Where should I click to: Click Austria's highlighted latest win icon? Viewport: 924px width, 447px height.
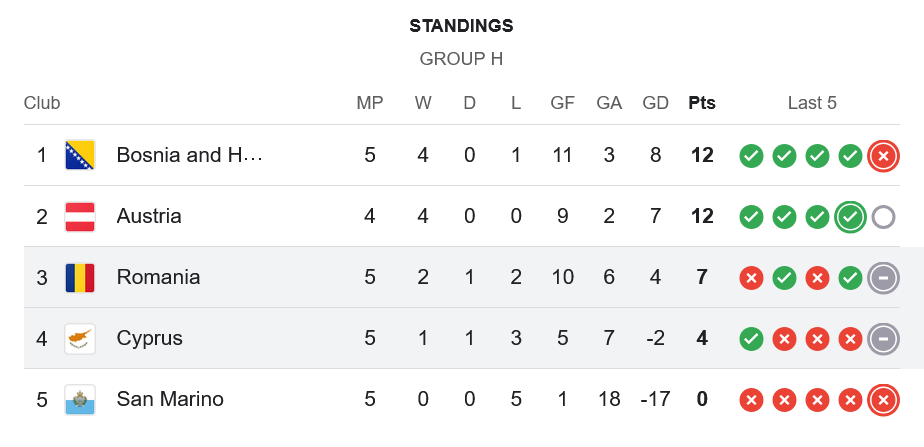[850, 216]
